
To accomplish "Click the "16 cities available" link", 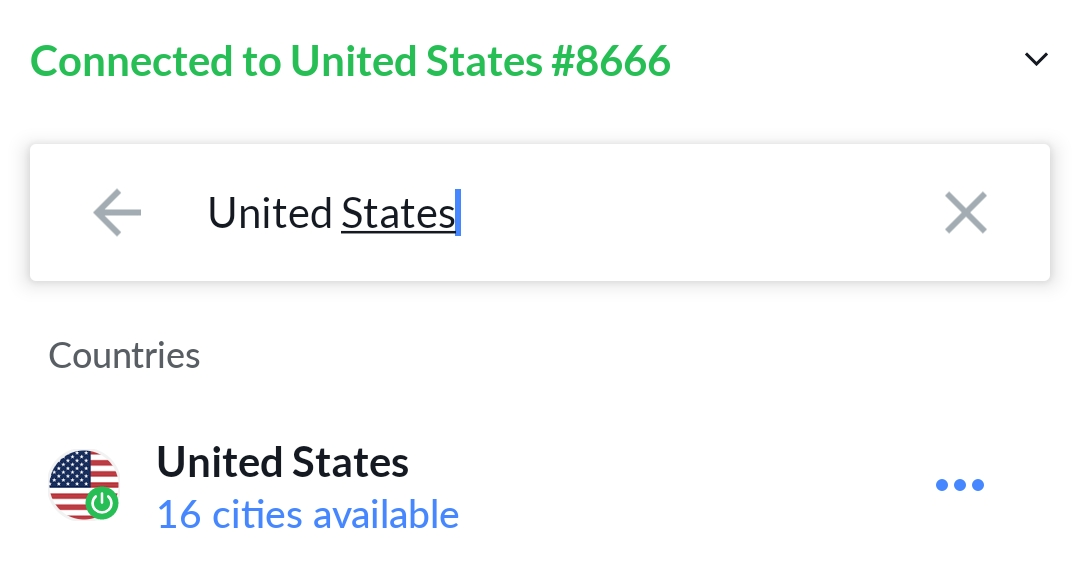I will 308,515.
